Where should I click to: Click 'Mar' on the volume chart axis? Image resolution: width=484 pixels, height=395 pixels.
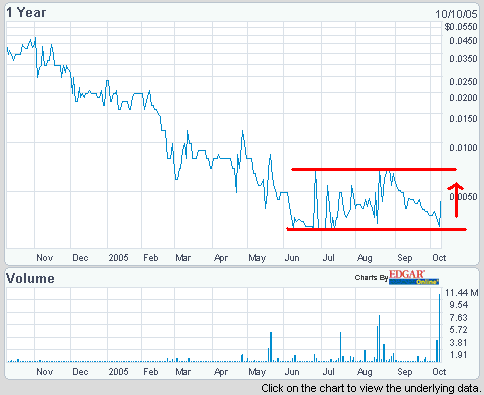pyautogui.click(x=183, y=372)
